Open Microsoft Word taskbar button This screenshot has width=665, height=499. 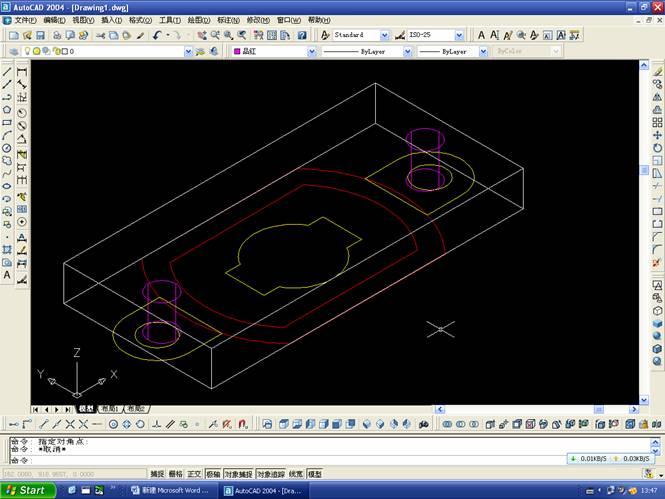[174, 490]
